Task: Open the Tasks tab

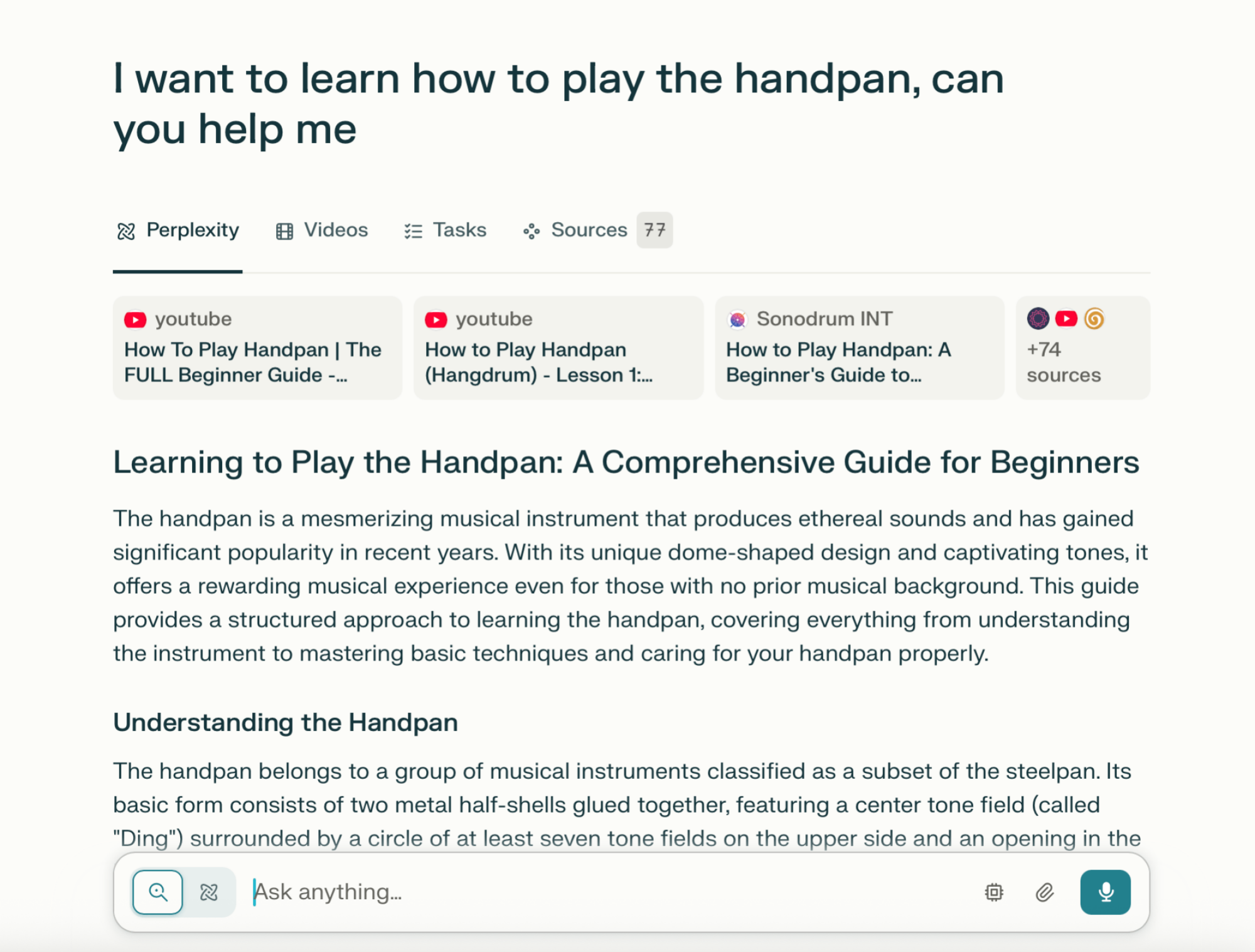Action: pyautogui.click(x=445, y=230)
